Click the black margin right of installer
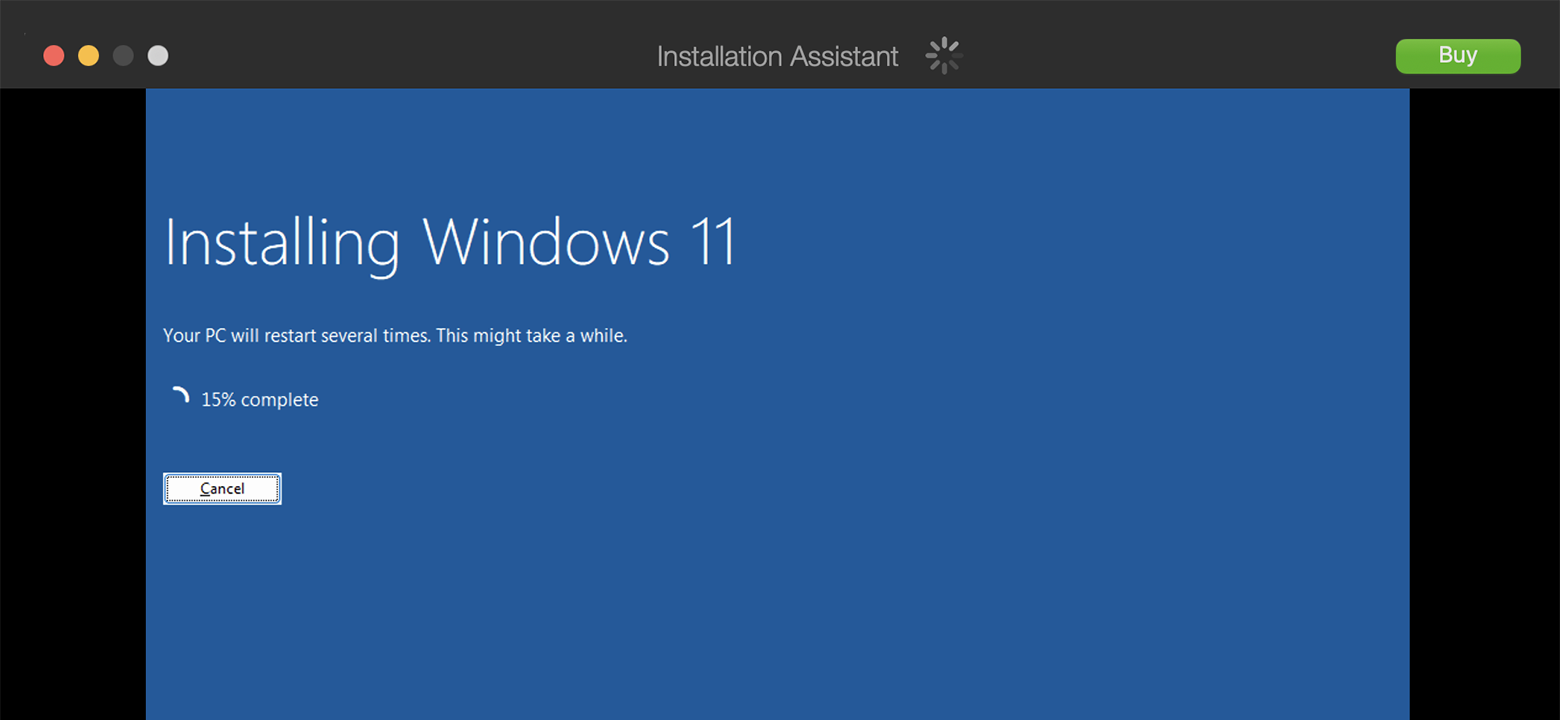 tap(1484, 400)
